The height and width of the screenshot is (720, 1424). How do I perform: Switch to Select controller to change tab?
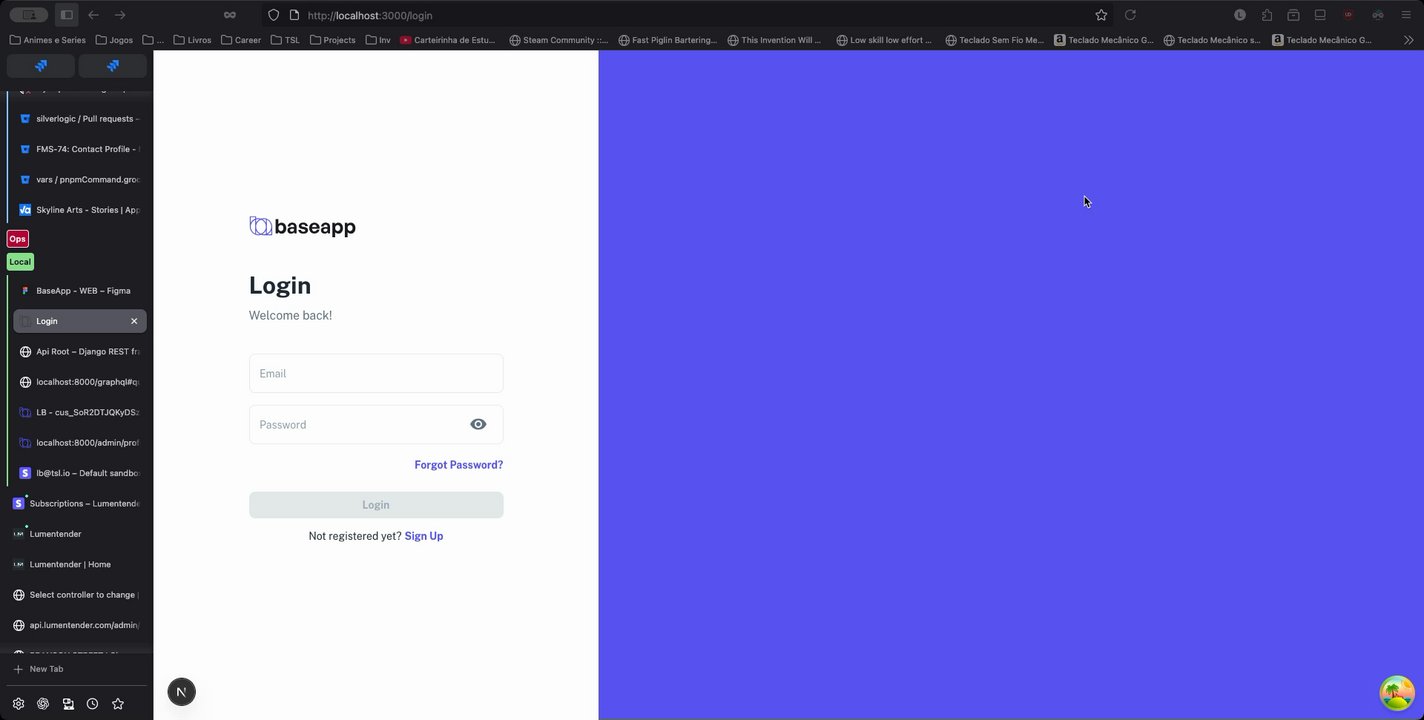click(x=77, y=595)
